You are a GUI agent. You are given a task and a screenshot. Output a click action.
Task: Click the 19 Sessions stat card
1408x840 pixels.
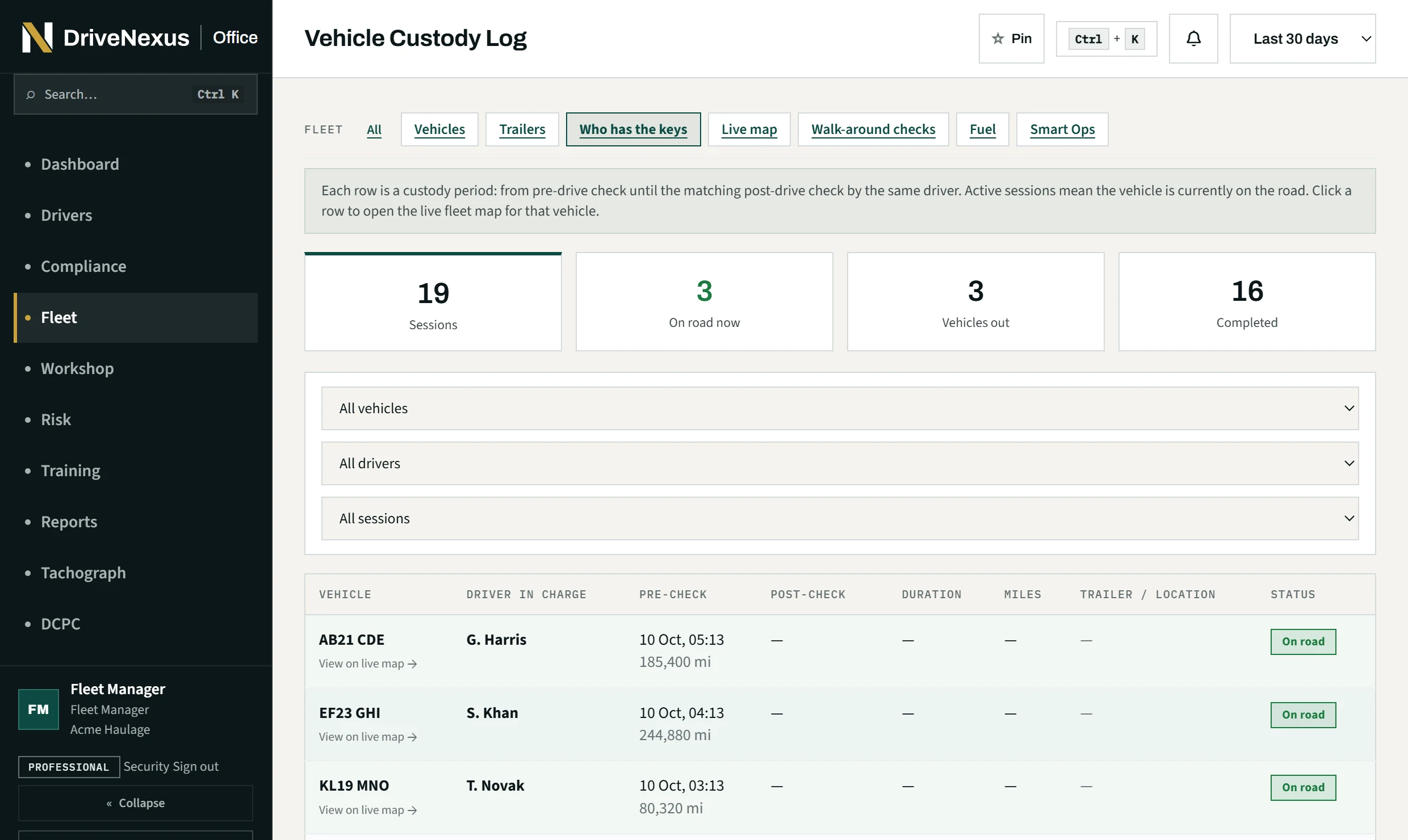coord(433,302)
